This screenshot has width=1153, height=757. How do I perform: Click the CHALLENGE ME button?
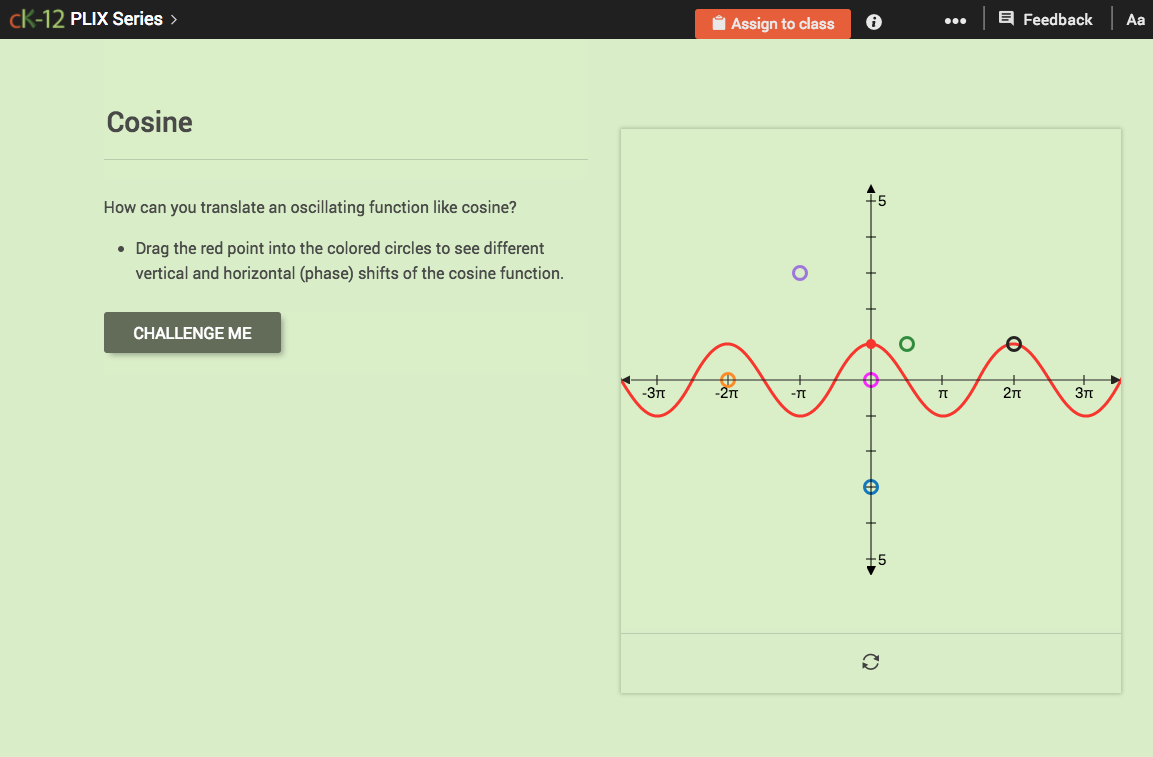(192, 332)
